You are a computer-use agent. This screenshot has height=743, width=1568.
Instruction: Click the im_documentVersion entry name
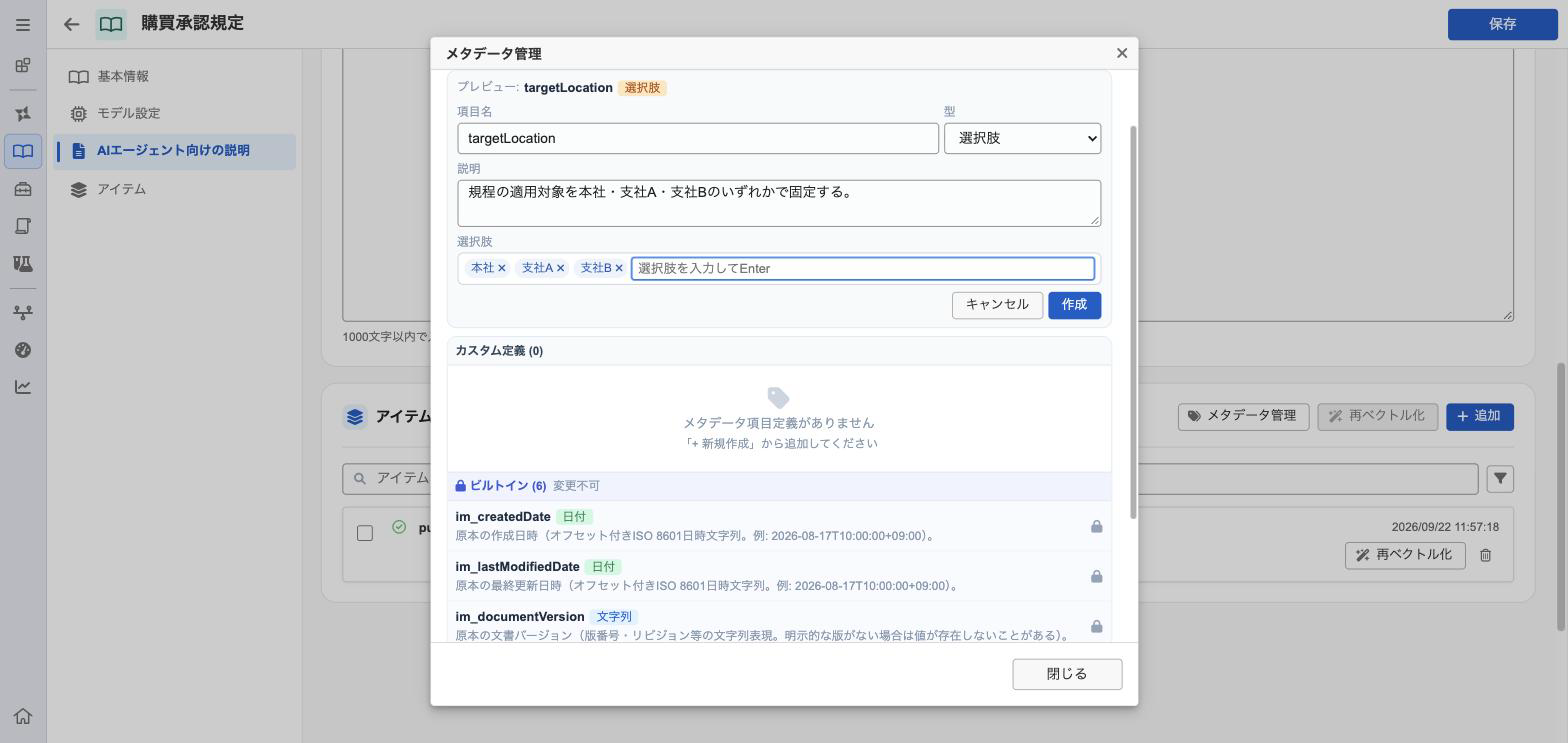click(520, 617)
